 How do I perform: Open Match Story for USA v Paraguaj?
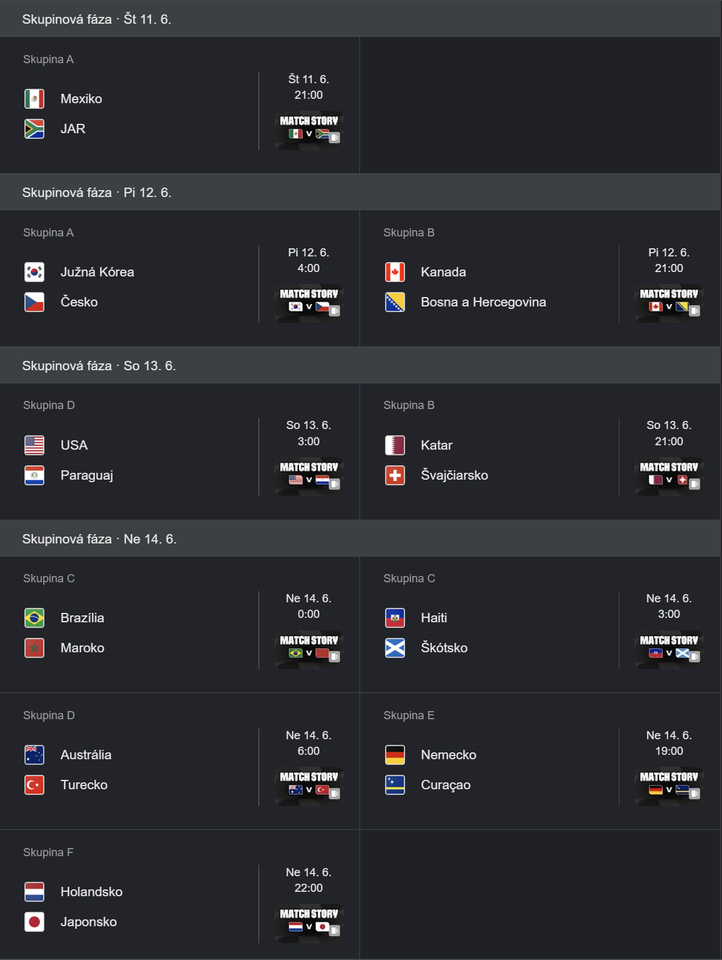[309, 475]
